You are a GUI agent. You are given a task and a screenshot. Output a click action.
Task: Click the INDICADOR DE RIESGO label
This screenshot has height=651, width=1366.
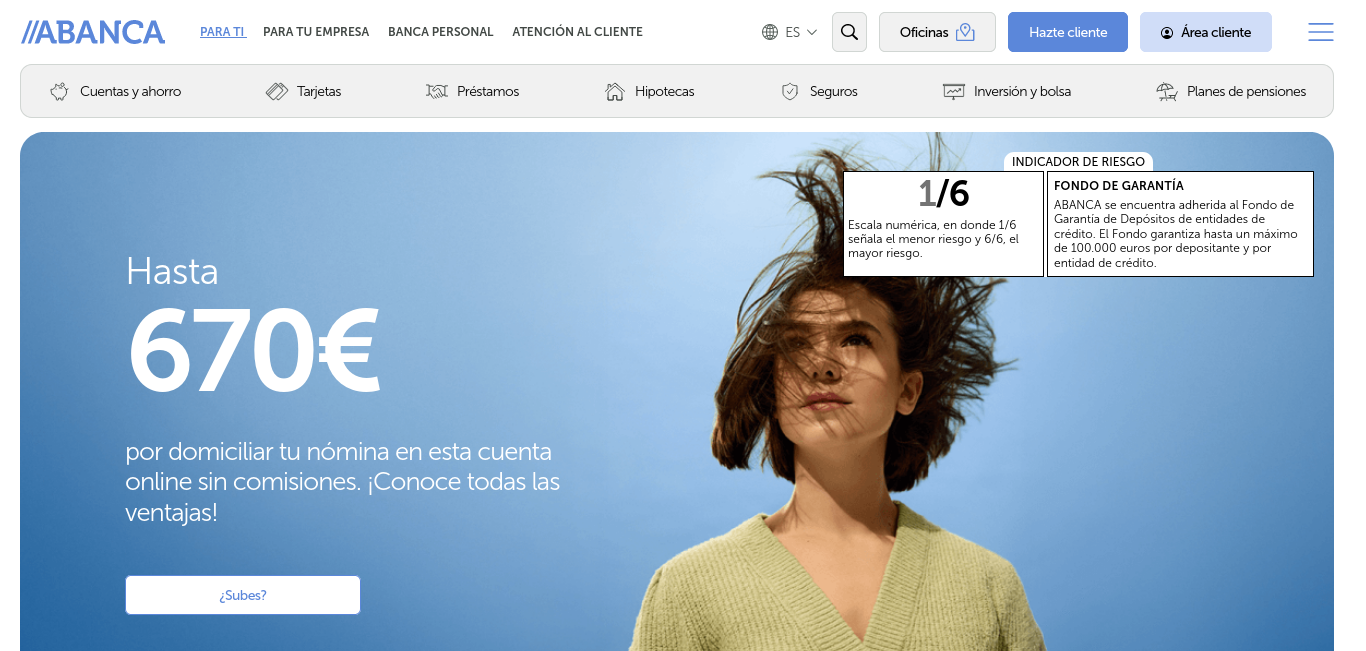click(1078, 161)
